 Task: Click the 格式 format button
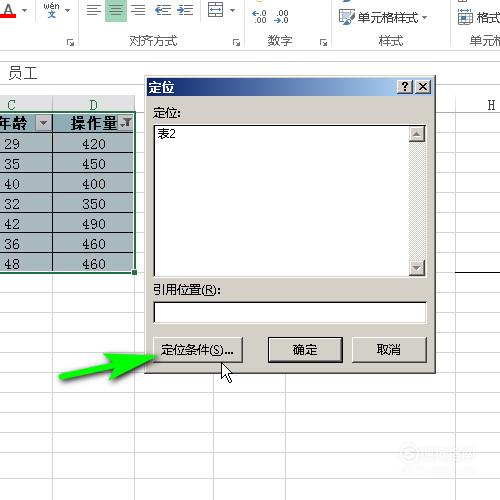479,17
